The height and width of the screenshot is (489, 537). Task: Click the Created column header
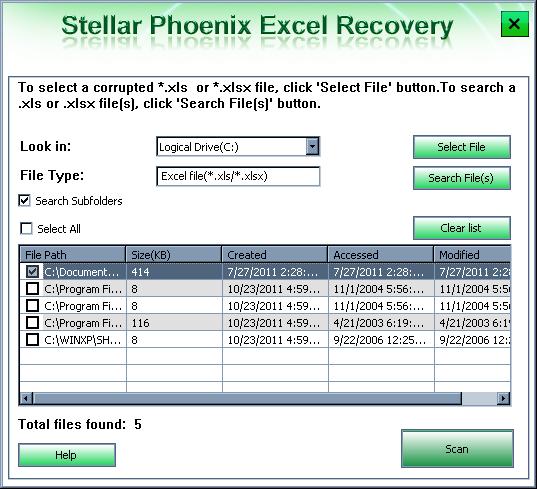click(275, 254)
